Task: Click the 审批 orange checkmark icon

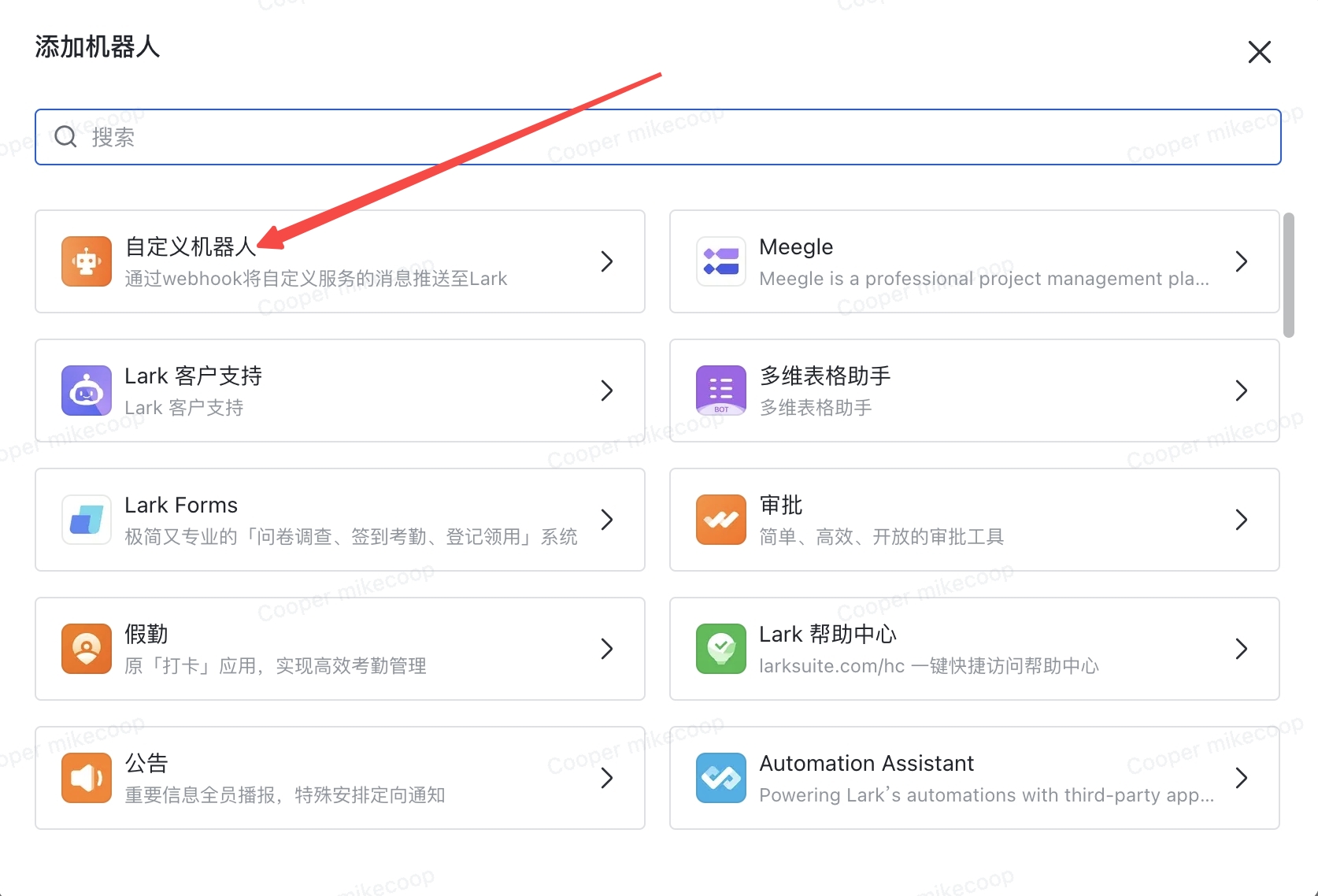Action: pyautogui.click(x=721, y=520)
